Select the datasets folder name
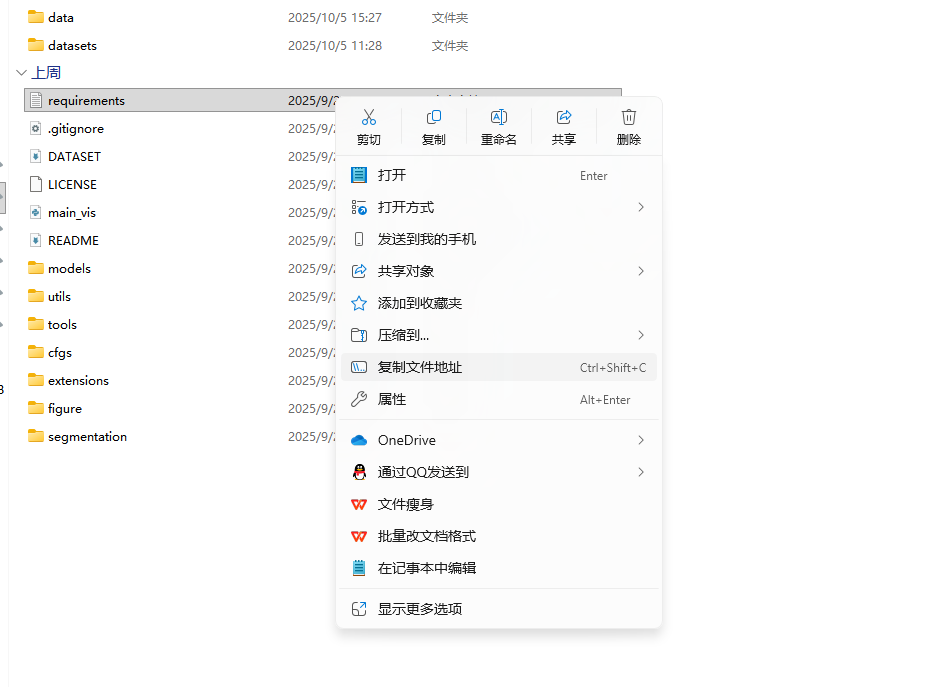This screenshot has height=687, width=942. pyautogui.click(x=72, y=46)
